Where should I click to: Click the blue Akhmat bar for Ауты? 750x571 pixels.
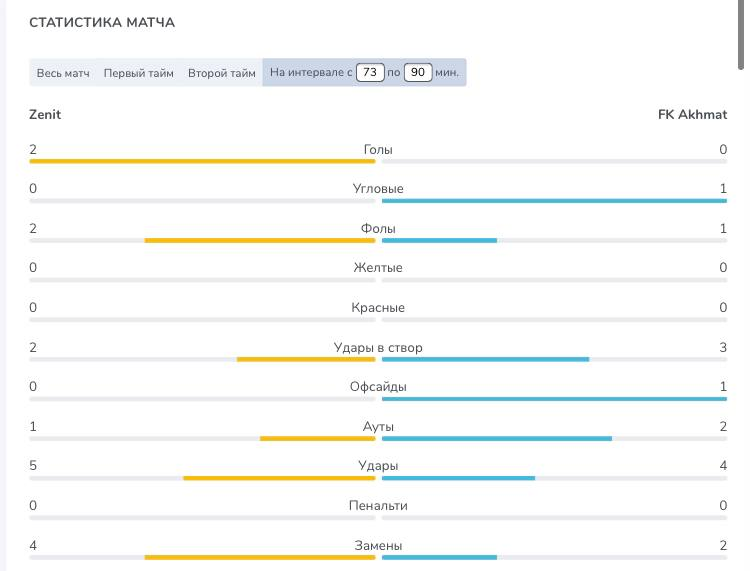coord(497,438)
